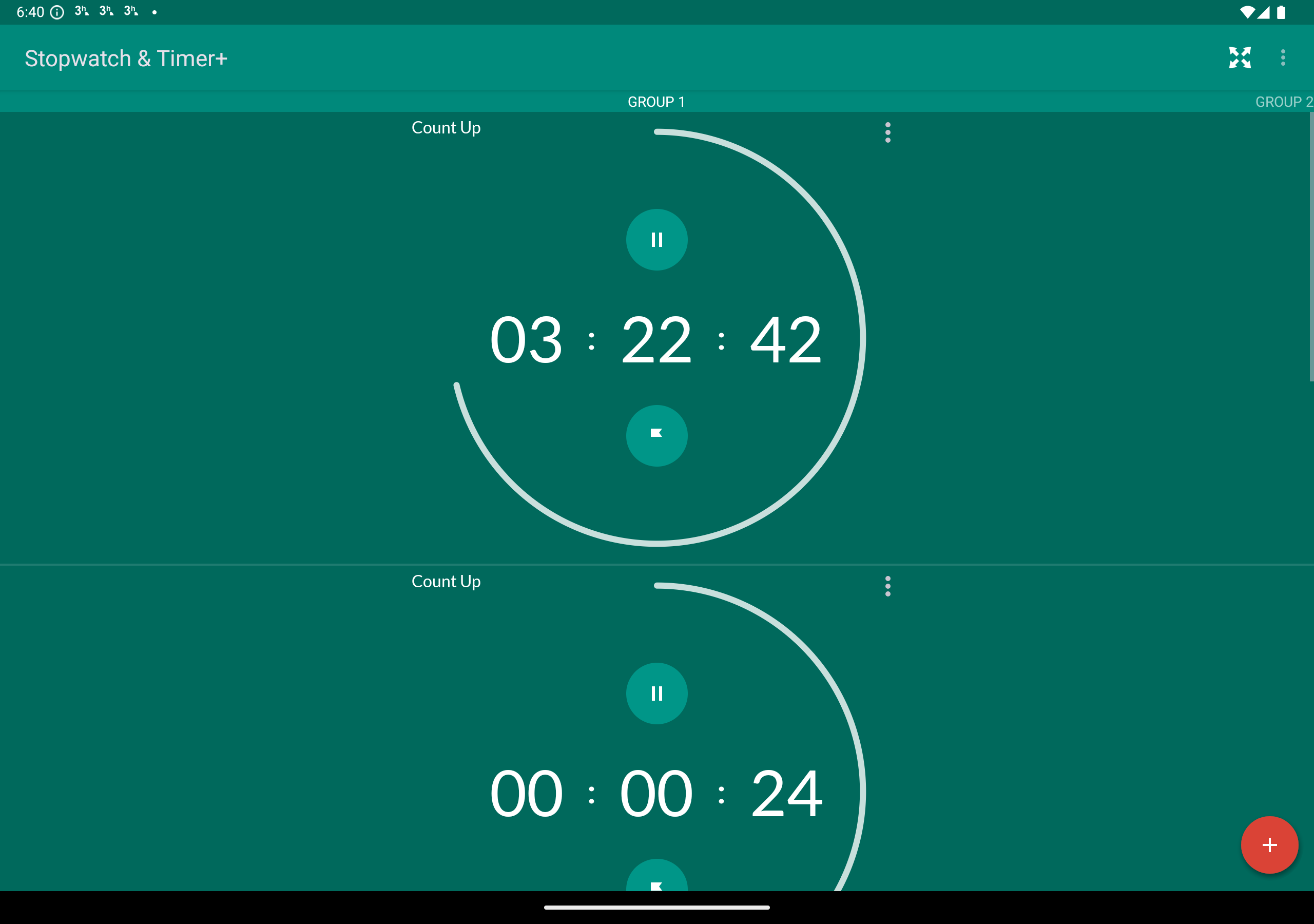Tap the Wi-Fi status icon
The width and height of the screenshot is (1314, 924).
(1247, 12)
